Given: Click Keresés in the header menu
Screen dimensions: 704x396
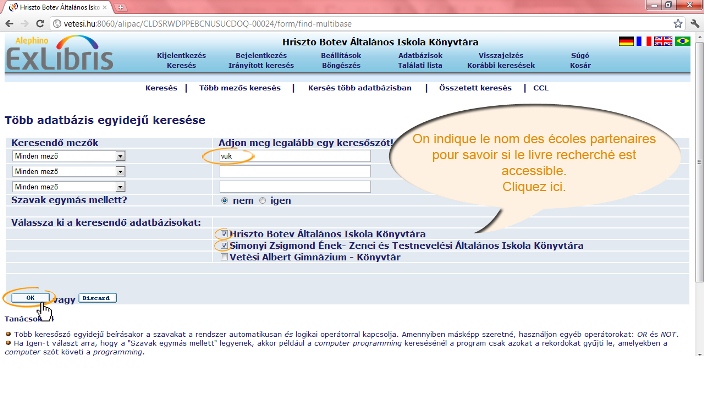Looking at the screenshot, I should 181,65.
